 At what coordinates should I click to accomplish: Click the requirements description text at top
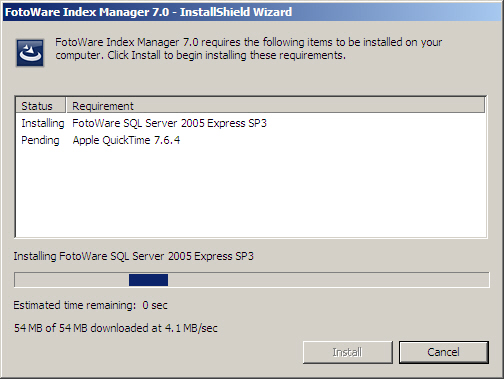tap(249, 49)
